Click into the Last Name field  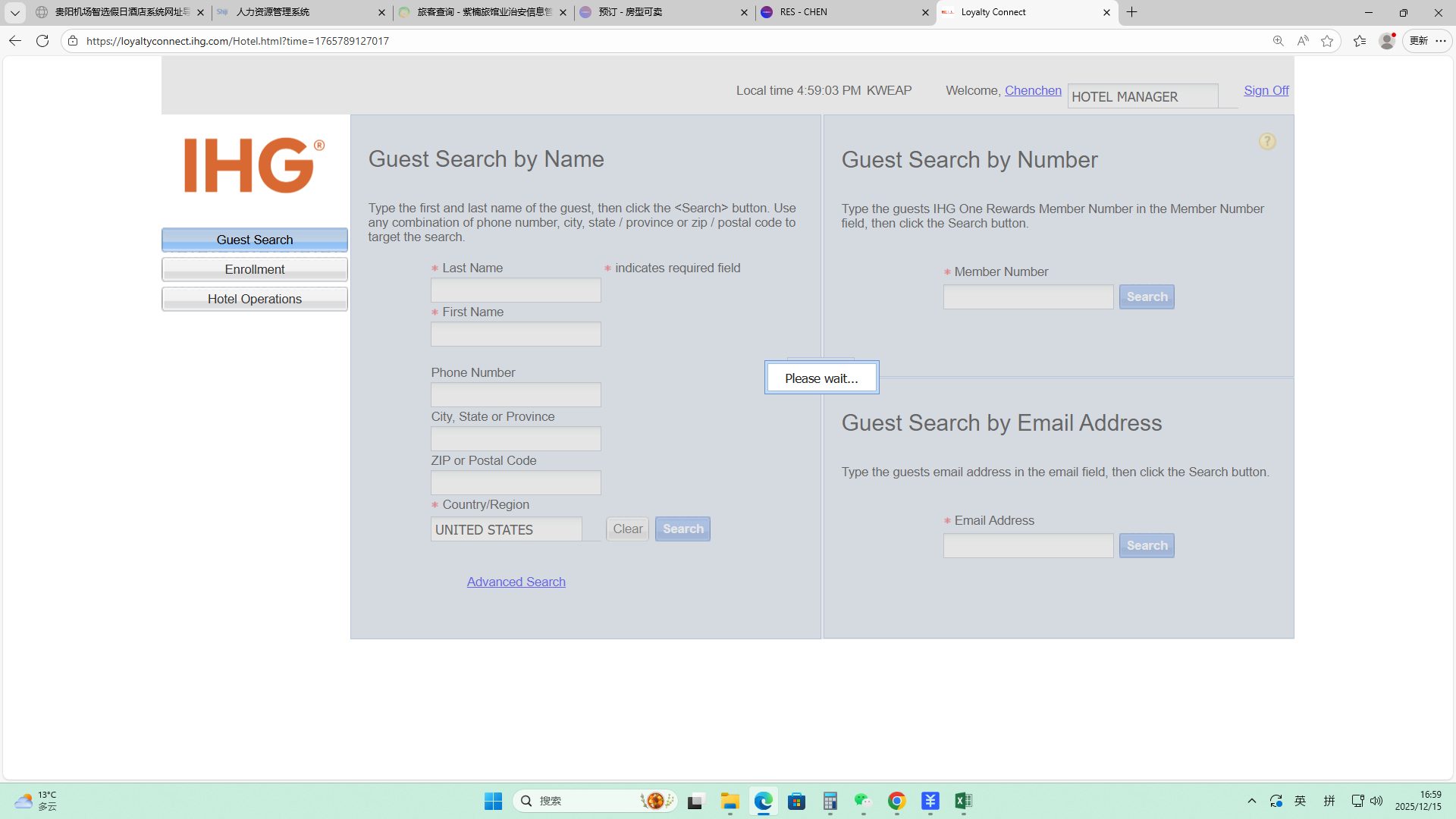(516, 290)
